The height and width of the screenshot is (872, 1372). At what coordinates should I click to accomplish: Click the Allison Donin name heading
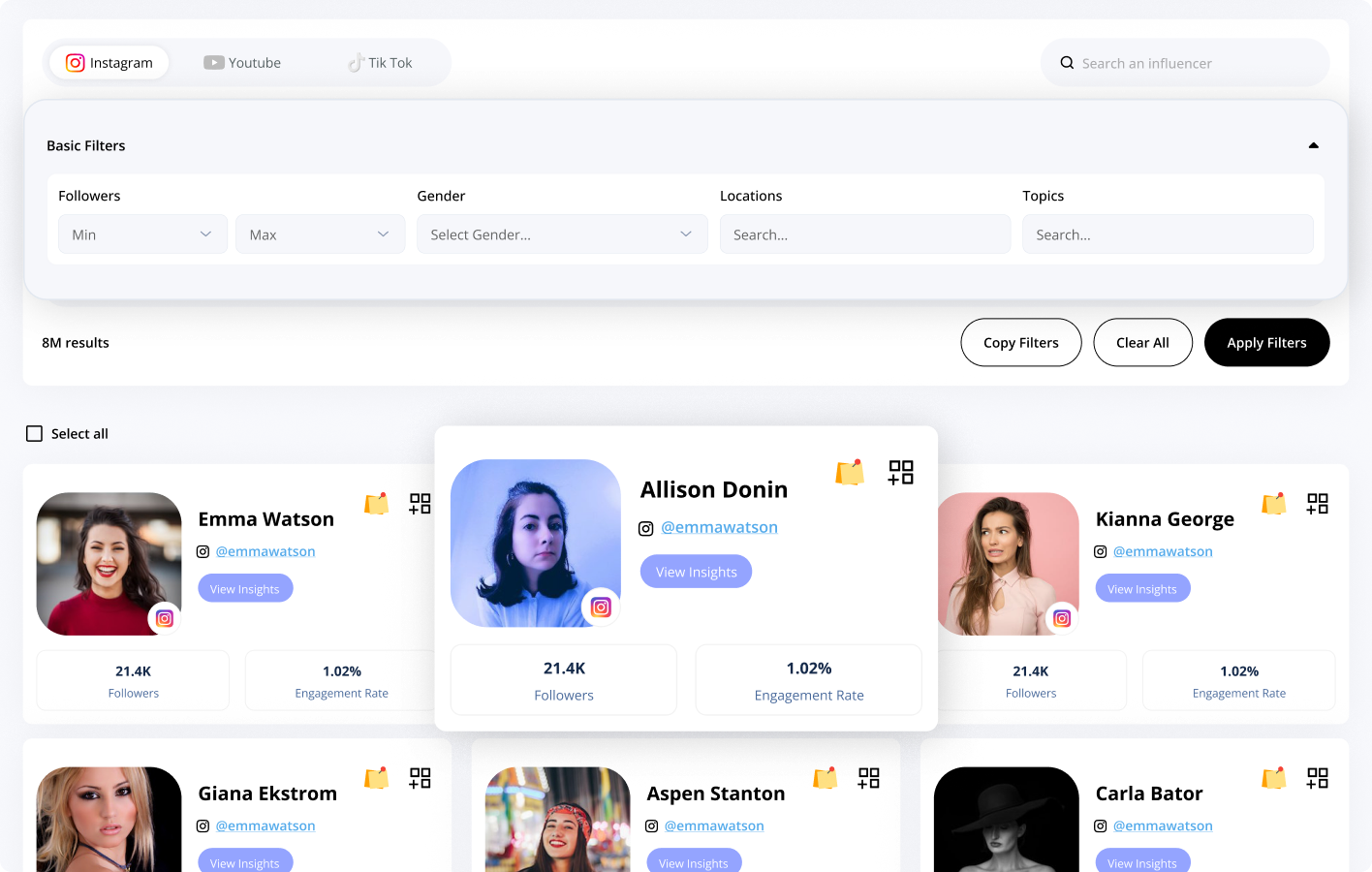click(714, 489)
